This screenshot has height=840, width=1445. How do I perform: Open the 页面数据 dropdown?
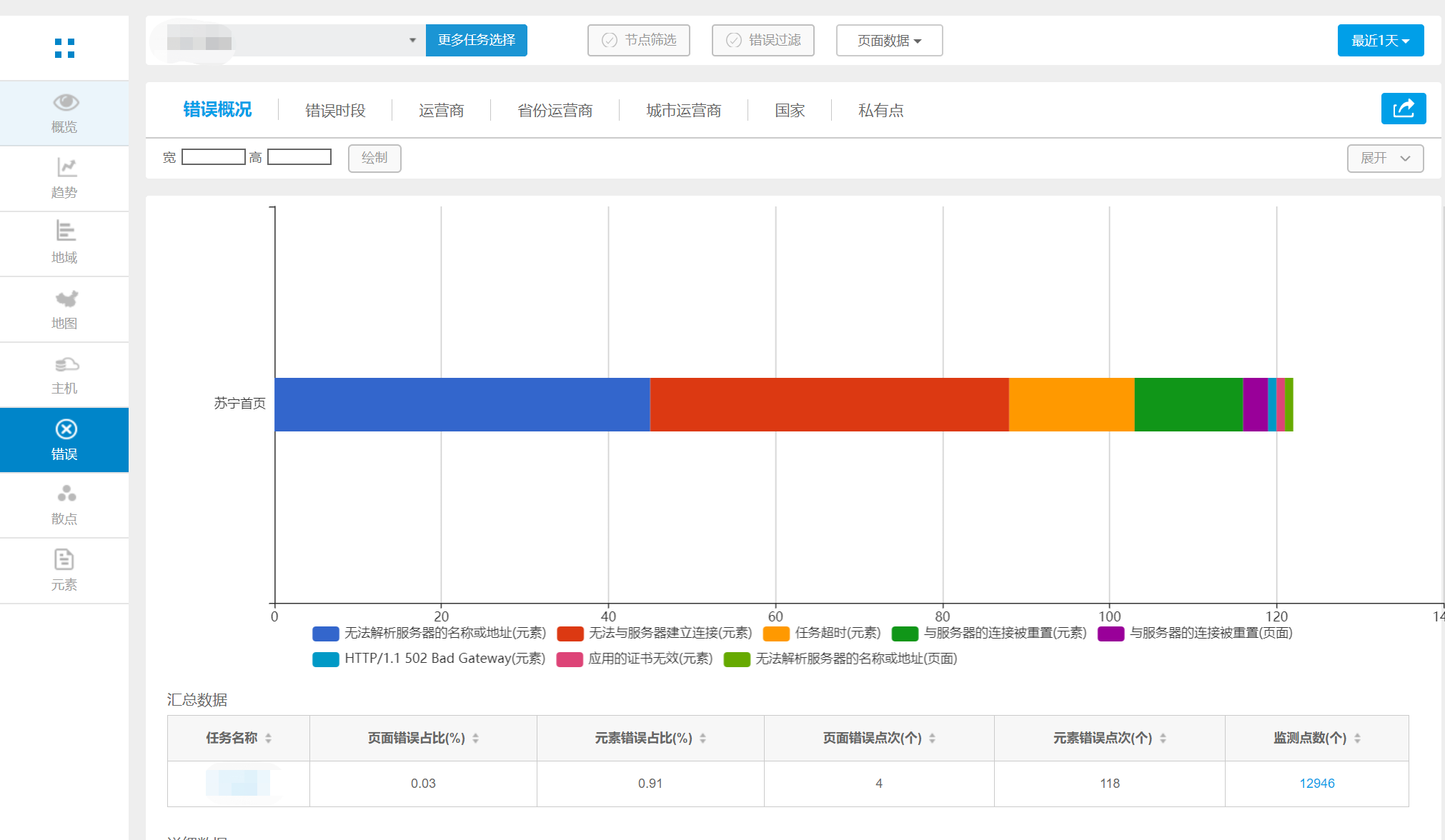click(889, 41)
